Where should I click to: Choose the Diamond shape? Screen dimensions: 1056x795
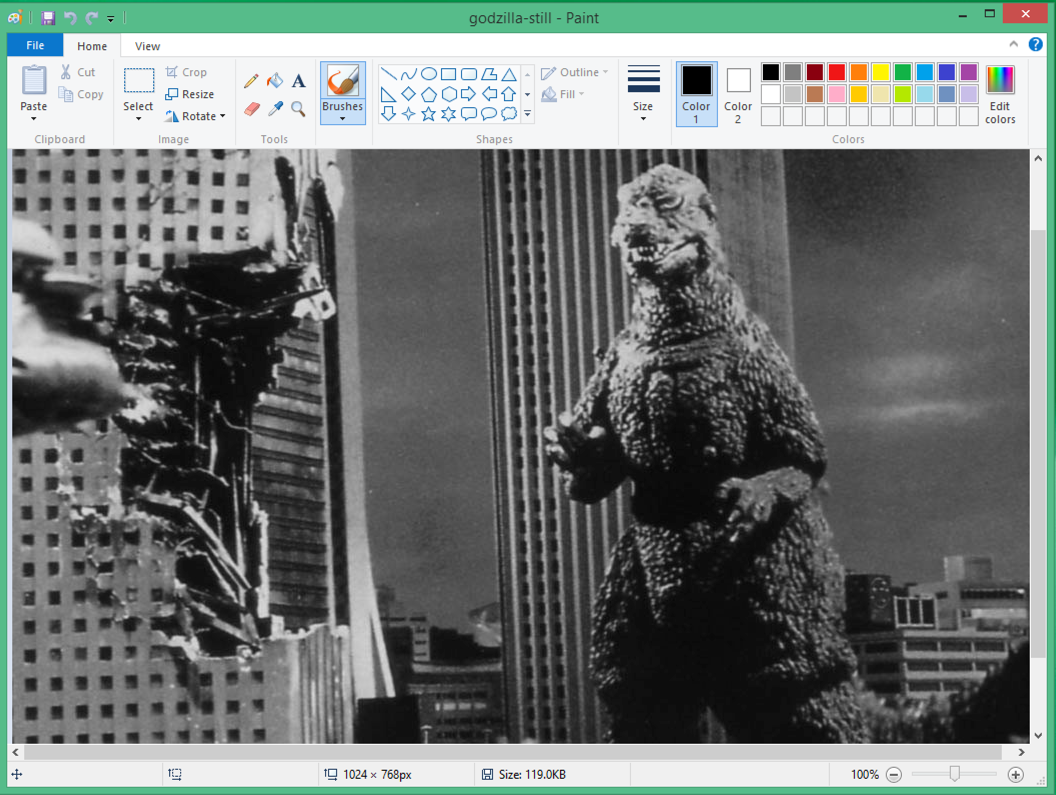(409, 94)
